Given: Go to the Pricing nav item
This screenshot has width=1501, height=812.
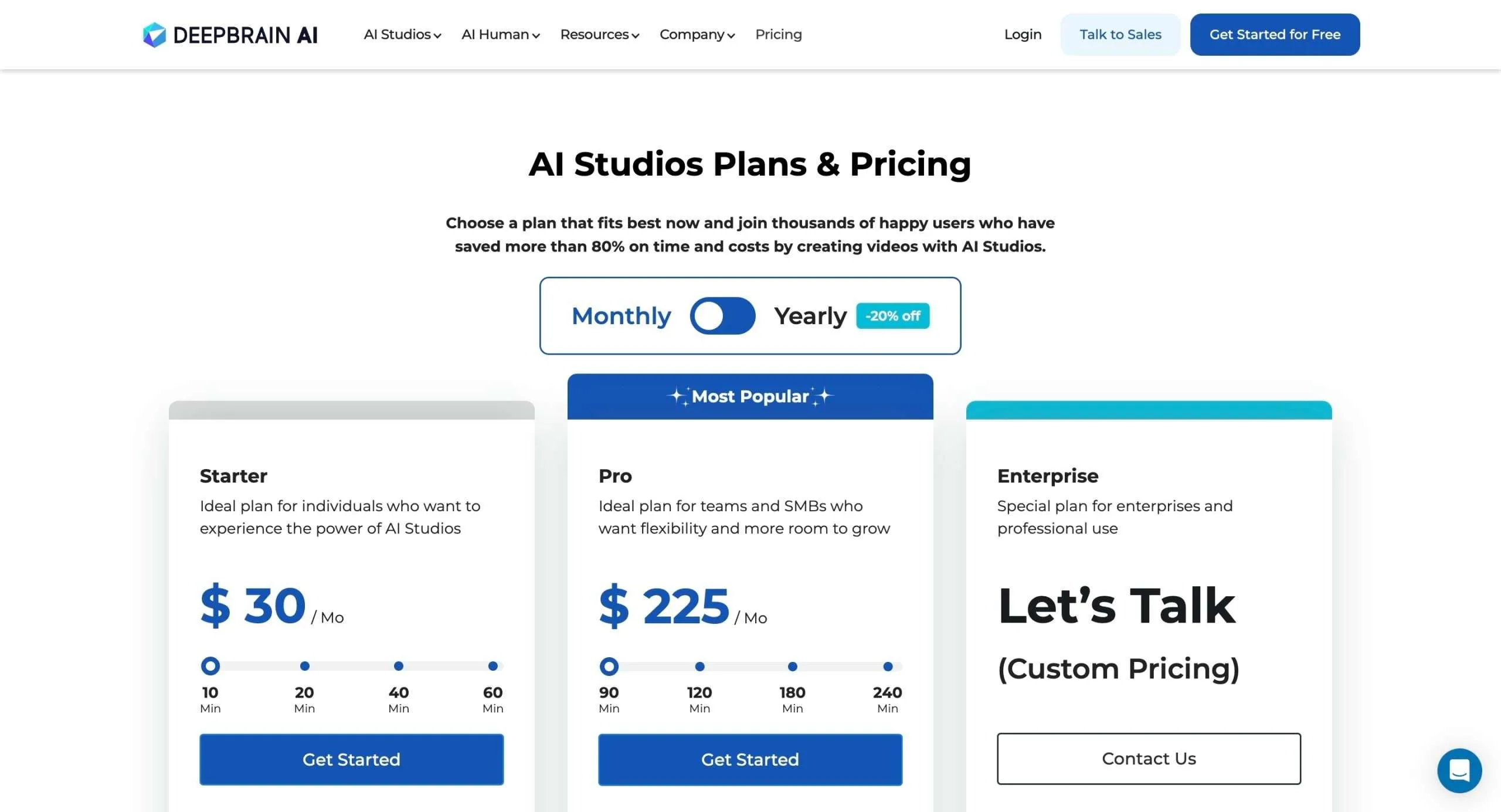Looking at the screenshot, I should (x=778, y=35).
